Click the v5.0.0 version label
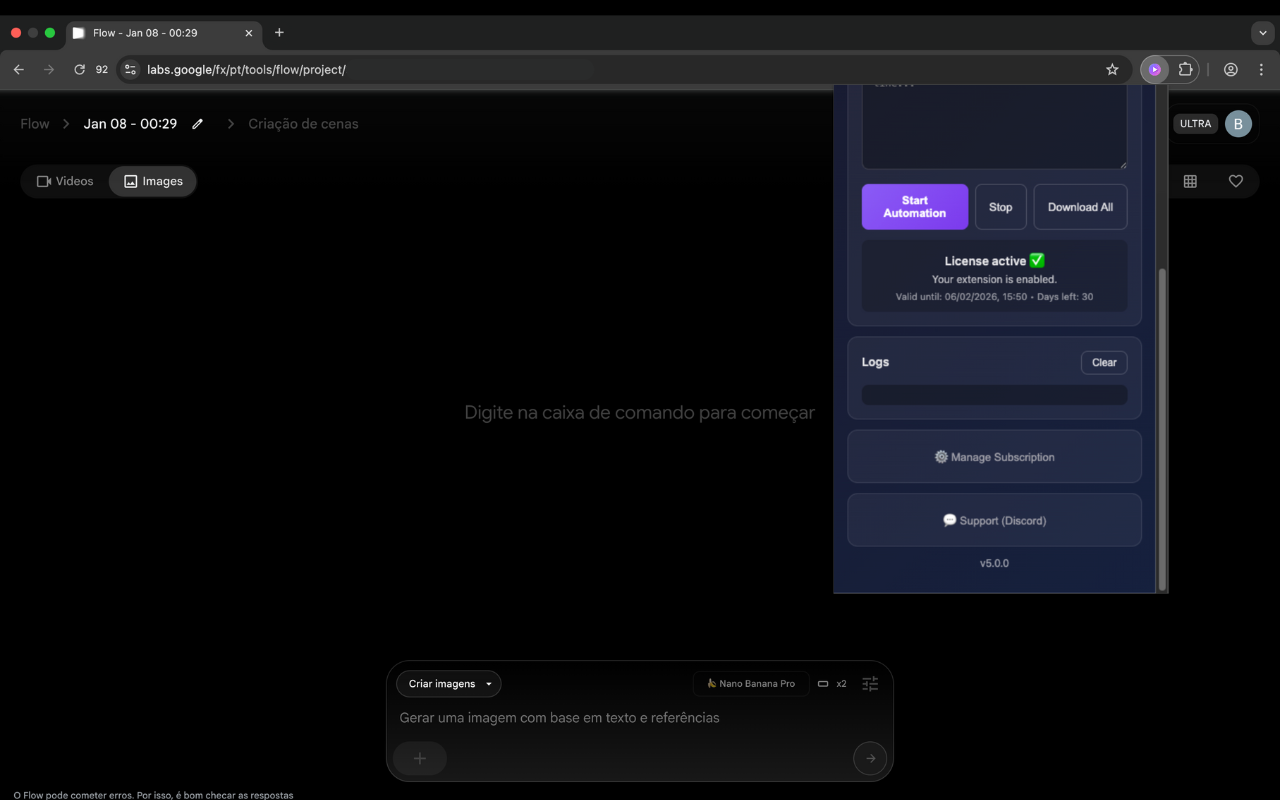Screen dimensions: 1280x800 (x=995, y=563)
